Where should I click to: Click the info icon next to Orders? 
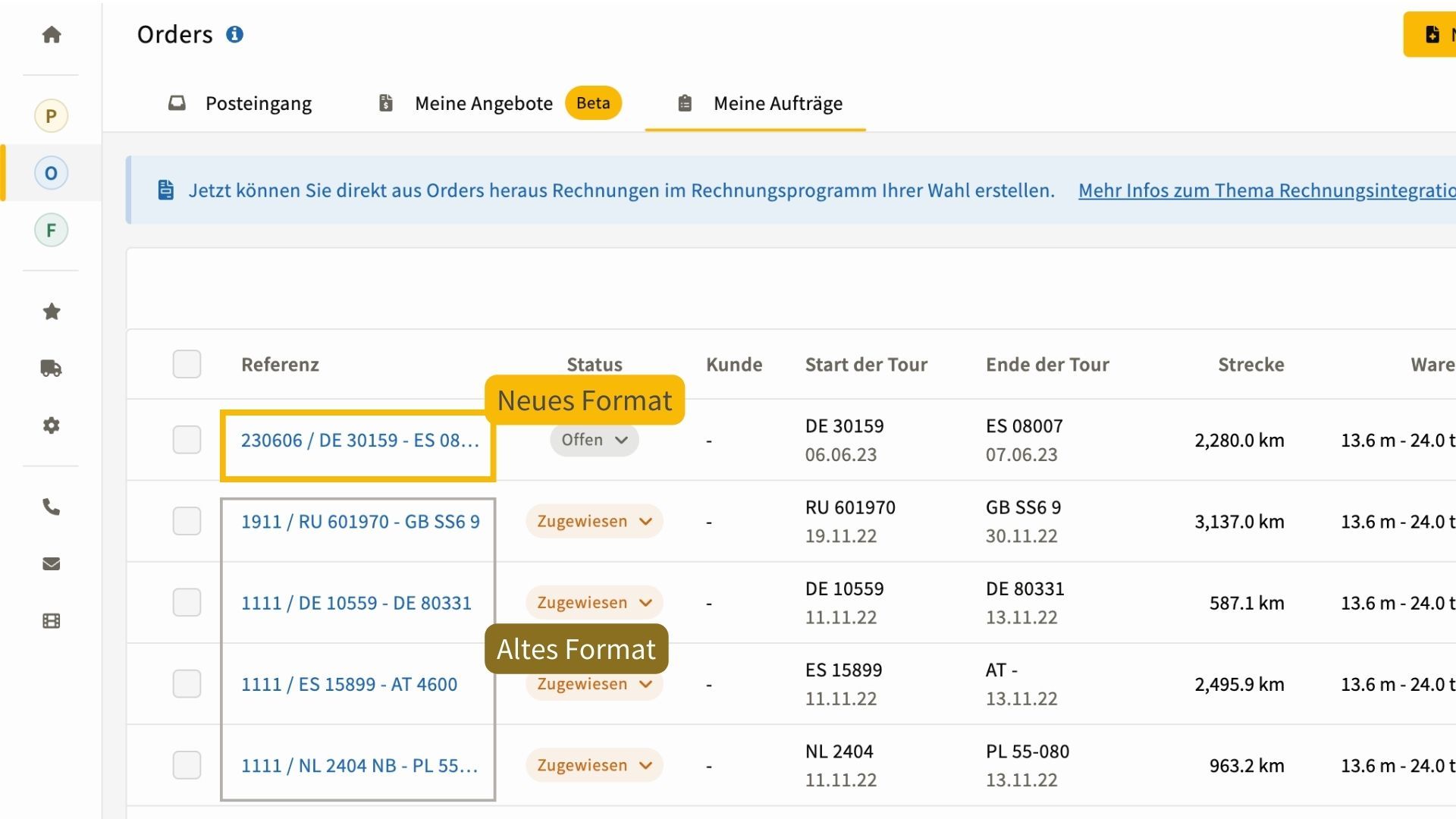tap(235, 35)
